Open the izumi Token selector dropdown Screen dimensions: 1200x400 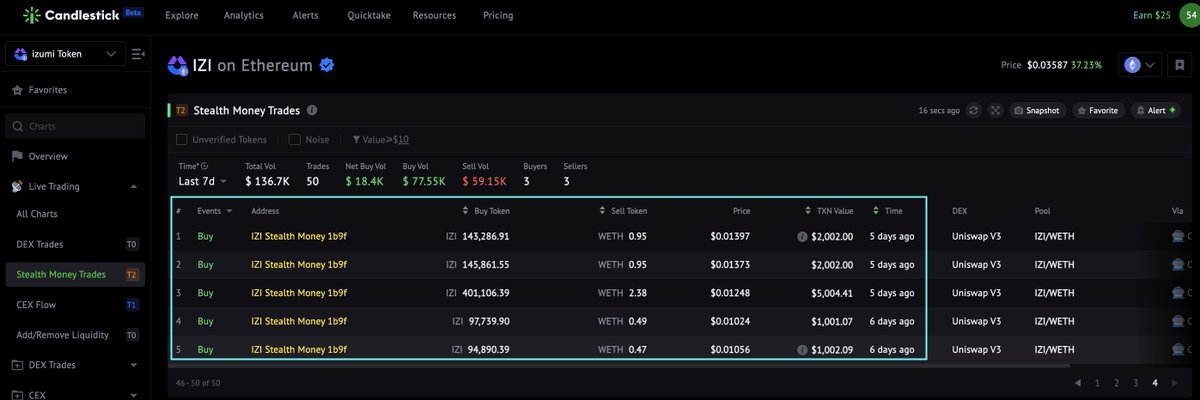coord(66,53)
